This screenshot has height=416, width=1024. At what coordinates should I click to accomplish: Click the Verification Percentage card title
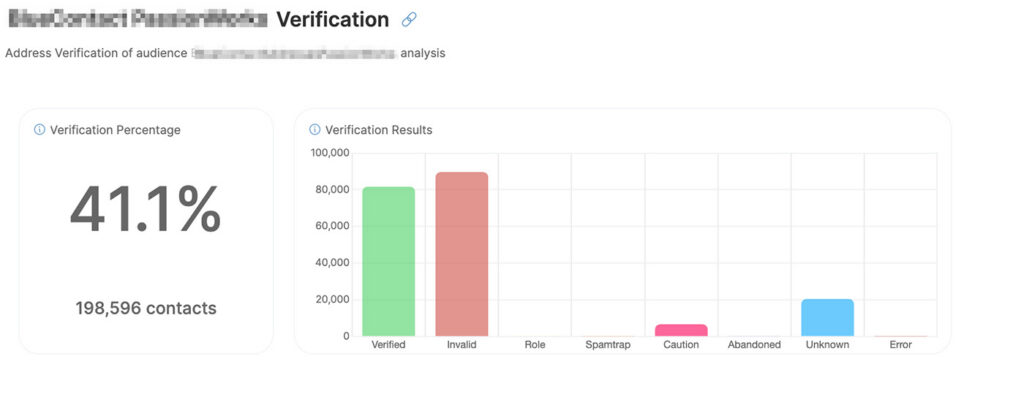pyautogui.click(x=116, y=130)
